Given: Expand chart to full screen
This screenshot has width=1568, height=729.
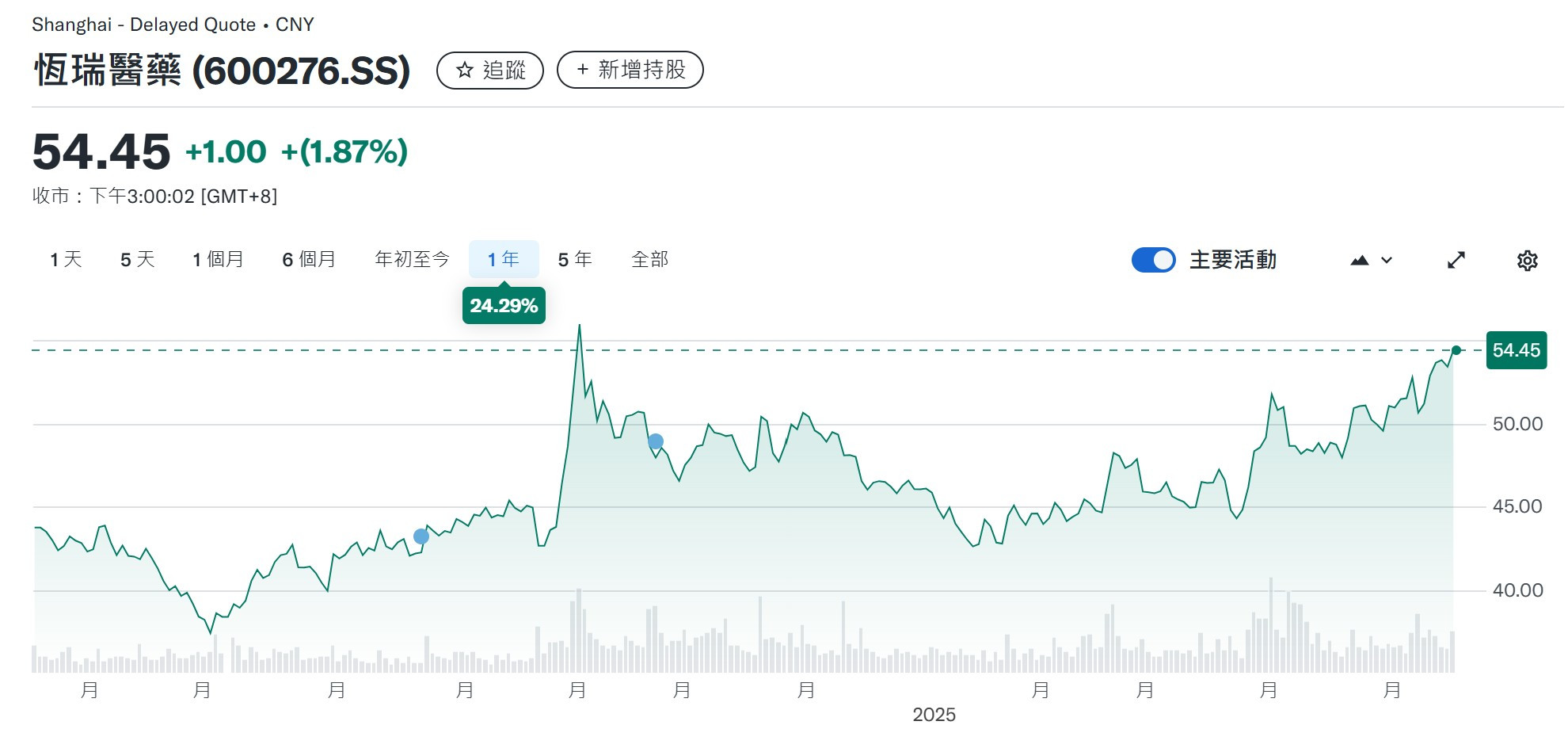Looking at the screenshot, I should tap(1456, 260).
